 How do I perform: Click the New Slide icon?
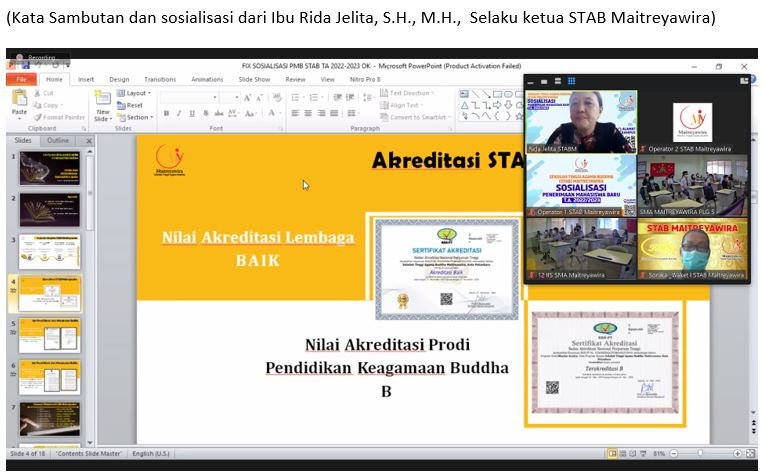click(x=103, y=104)
